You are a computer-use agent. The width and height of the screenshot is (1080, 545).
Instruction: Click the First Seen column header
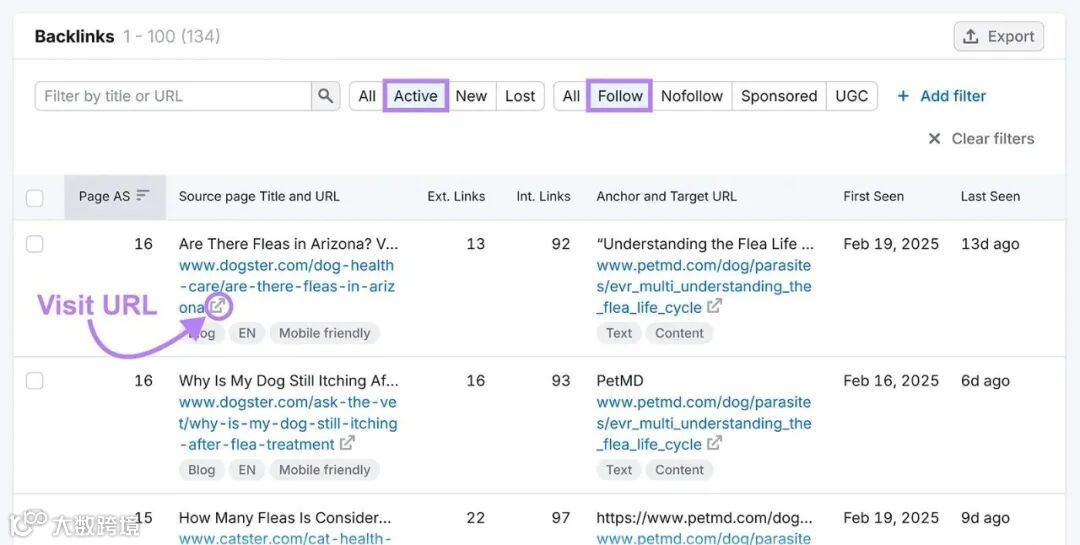click(873, 196)
